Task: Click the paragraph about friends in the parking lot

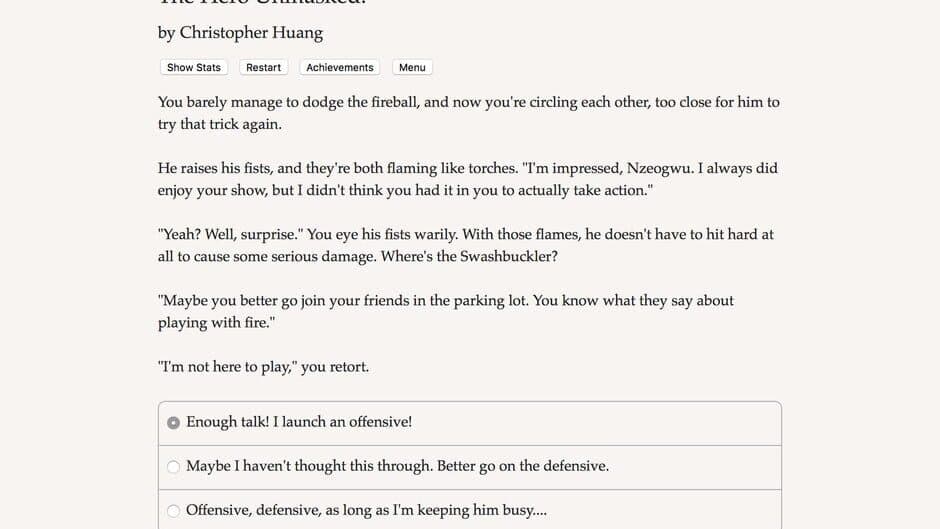Action: (446, 311)
